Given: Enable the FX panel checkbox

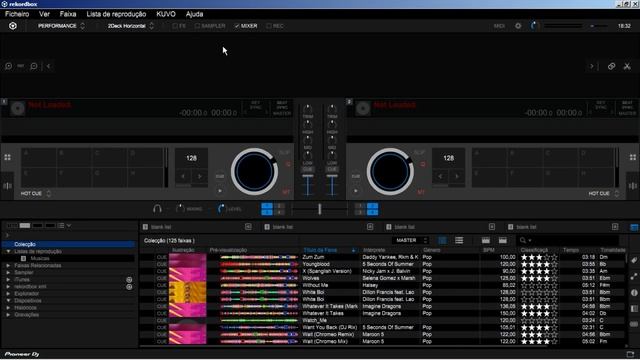Looking at the screenshot, I should (179, 26).
